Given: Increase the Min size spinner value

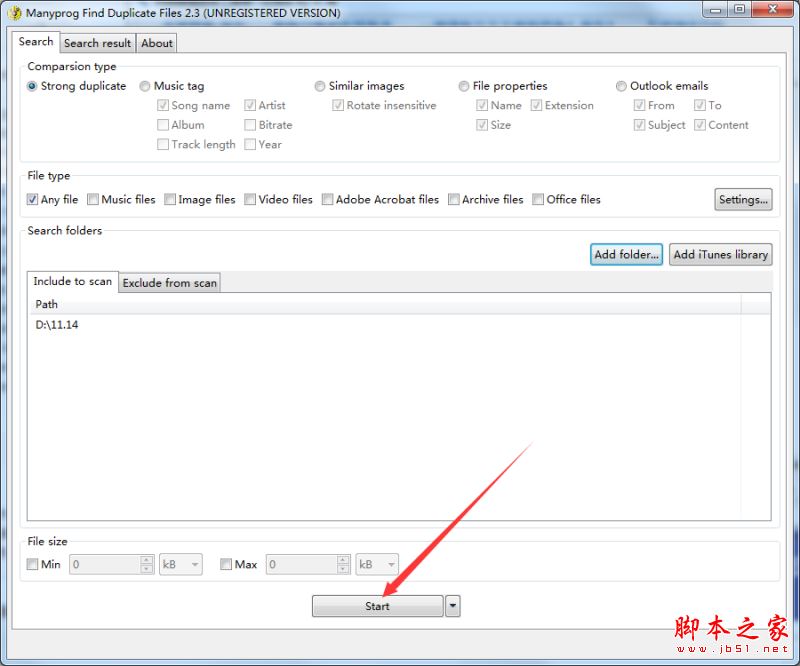Looking at the screenshot, I should coord(146,560).
